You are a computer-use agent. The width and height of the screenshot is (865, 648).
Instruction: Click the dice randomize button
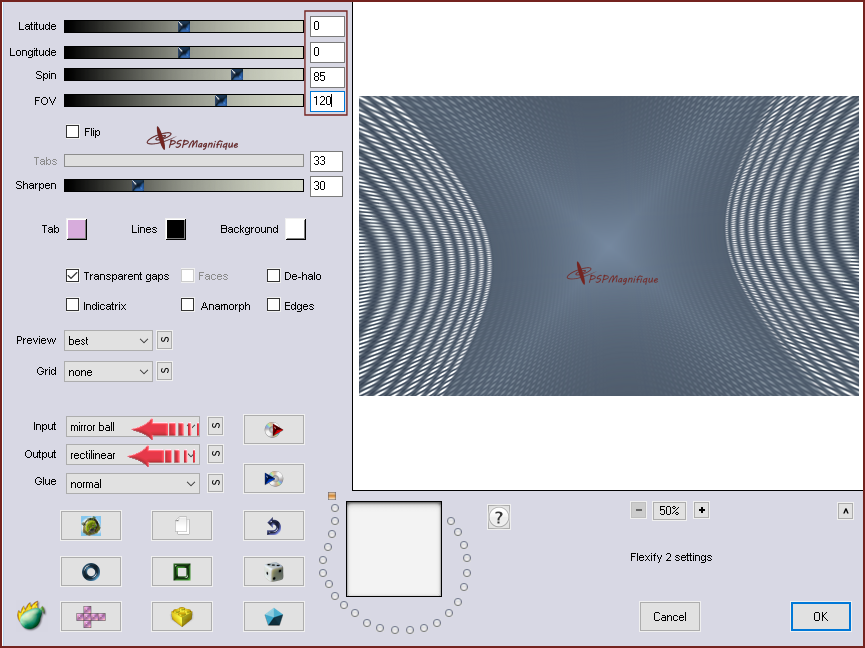(x=273, y=571)
